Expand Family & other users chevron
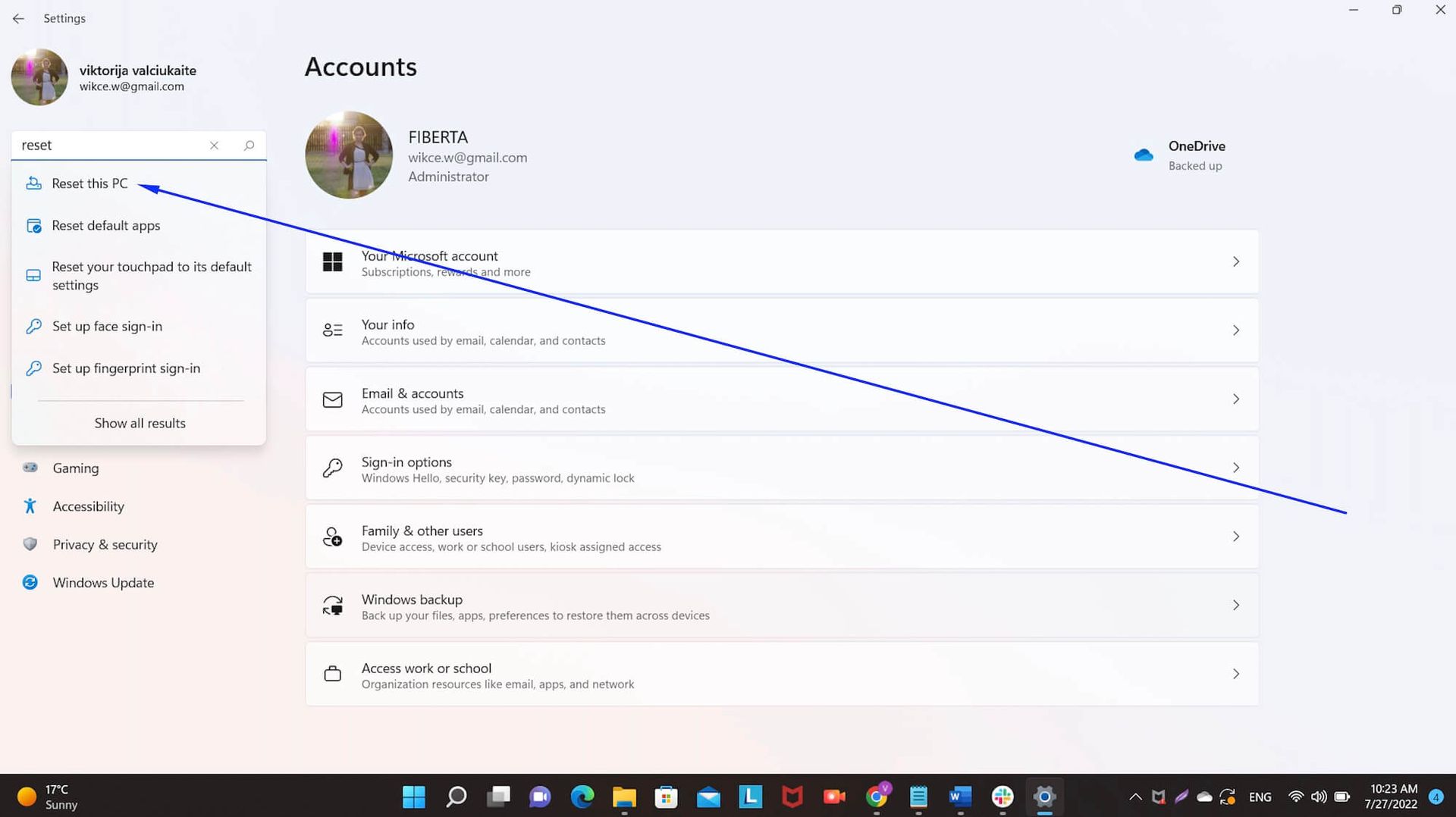 1235,537
